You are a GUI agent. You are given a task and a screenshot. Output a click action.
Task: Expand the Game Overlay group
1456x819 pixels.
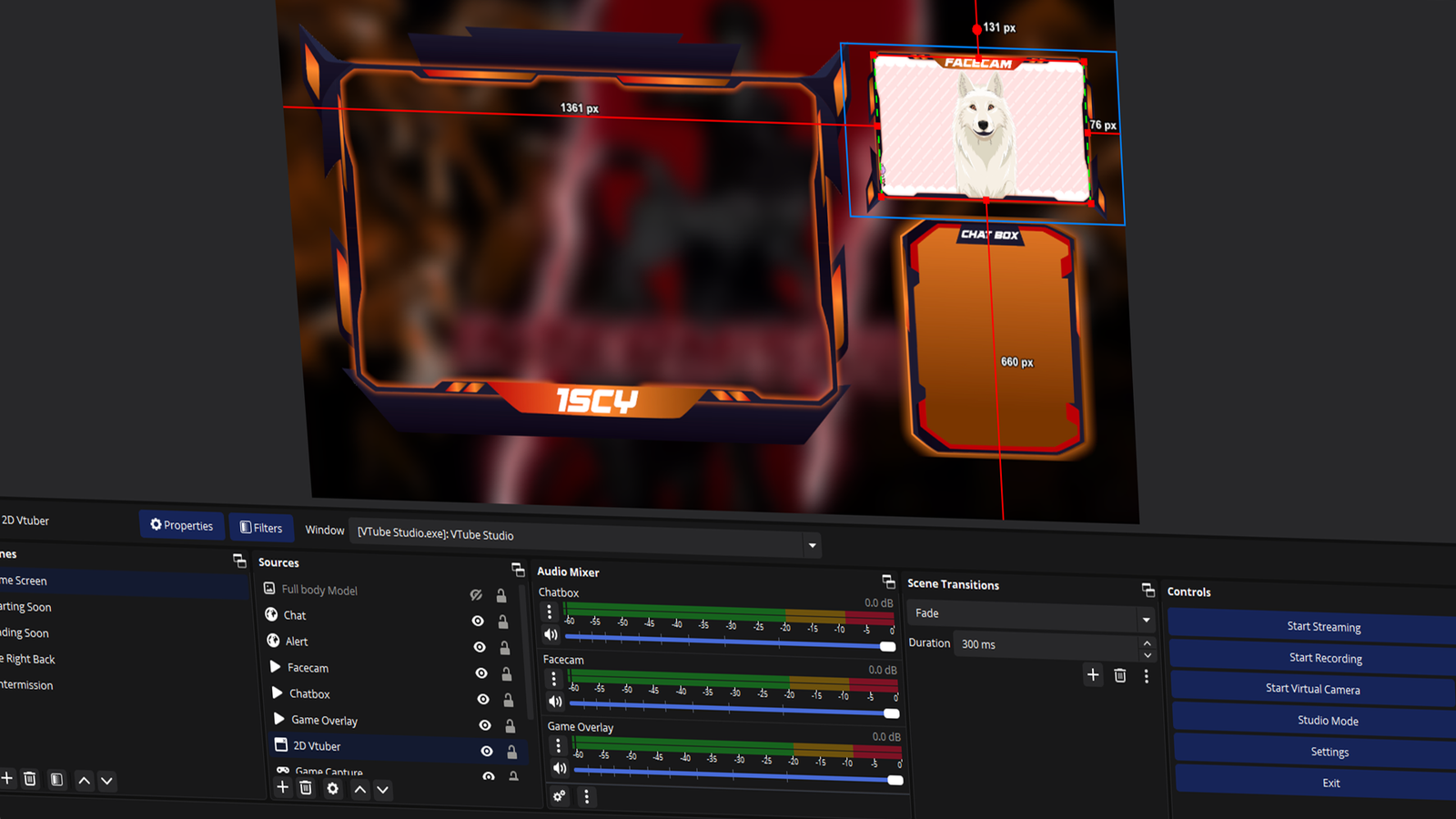(x=278, y=720)
